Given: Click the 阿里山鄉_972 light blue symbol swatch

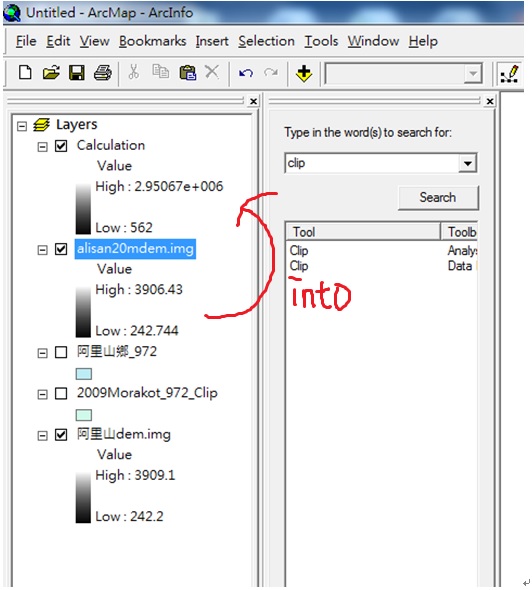Looking at the screenshot, I should tap(84, 374).
